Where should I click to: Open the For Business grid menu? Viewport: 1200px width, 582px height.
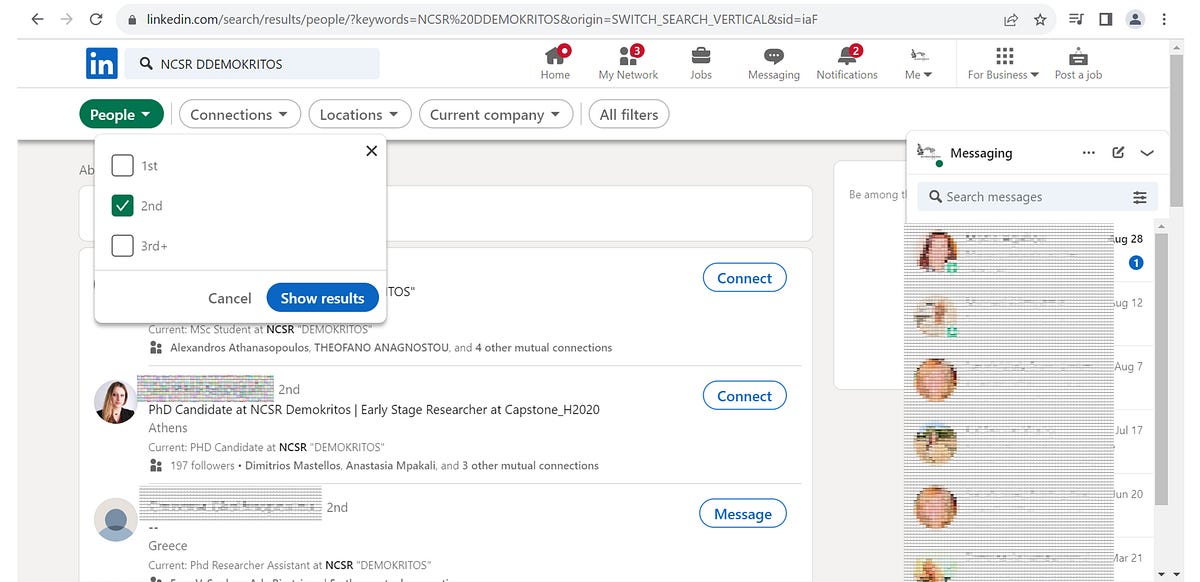tap(1001, 62)
